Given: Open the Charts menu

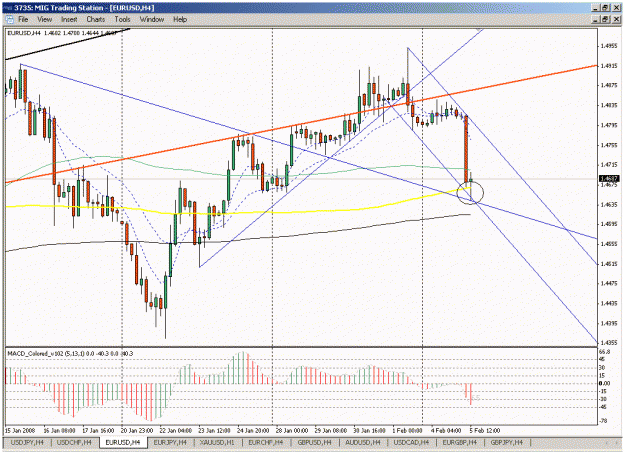Looking at the screenshot, I should coord(96,19).
